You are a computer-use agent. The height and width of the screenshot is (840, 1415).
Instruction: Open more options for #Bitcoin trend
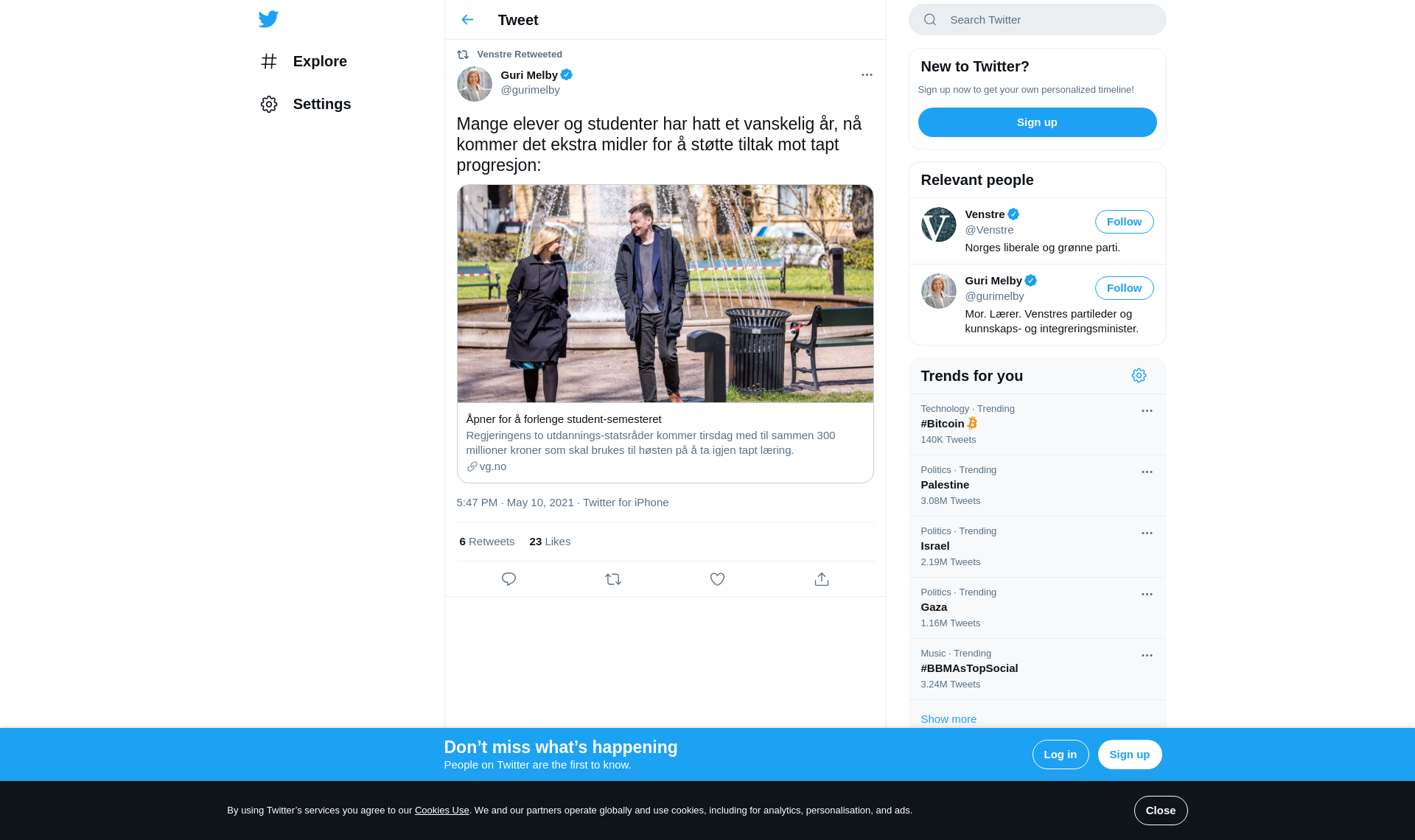(x=1147, y=411)
